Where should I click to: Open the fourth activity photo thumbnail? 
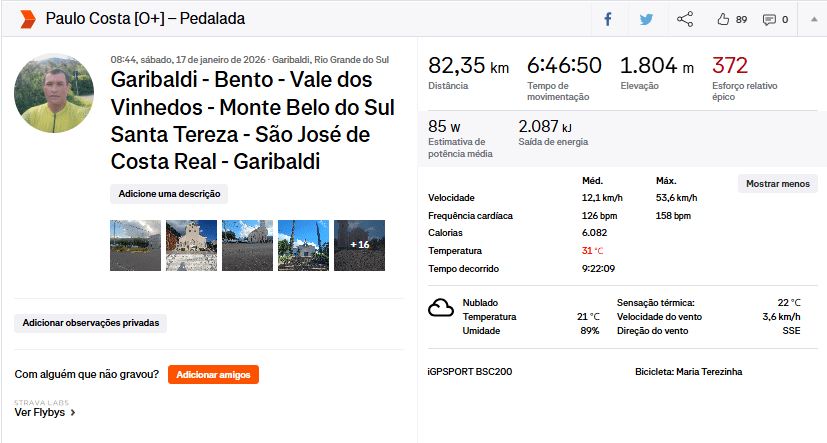(303, 245)
